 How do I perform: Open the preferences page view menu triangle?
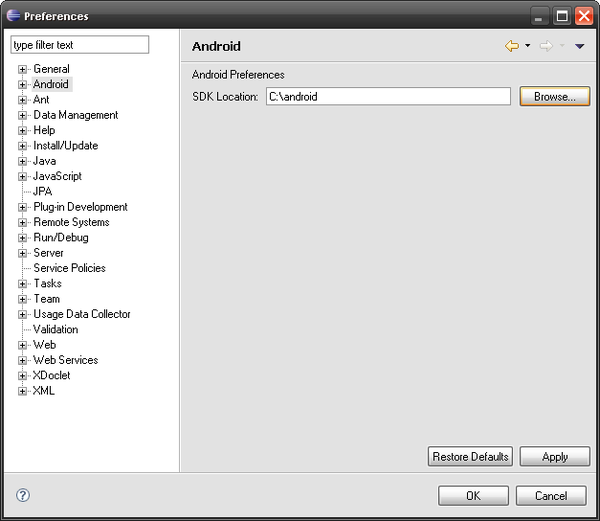coord(579,46)
